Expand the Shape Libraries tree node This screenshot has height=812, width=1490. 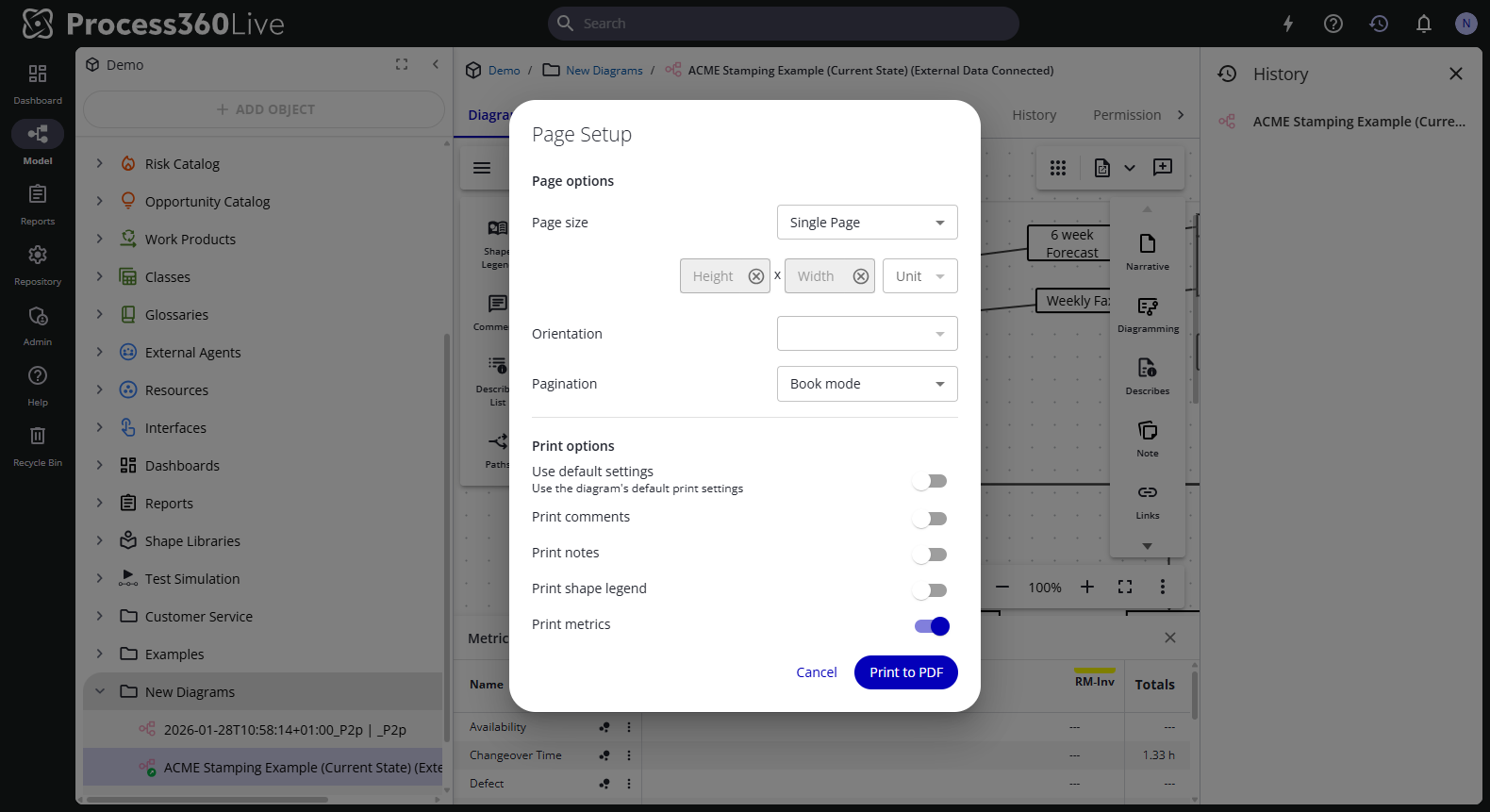100,540
